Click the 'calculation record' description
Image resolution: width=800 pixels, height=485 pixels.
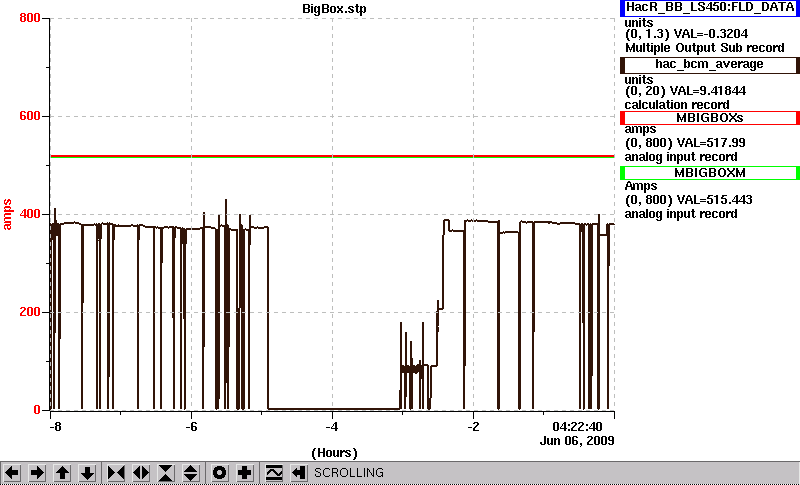pyautogui.click(x=677, y=105)
